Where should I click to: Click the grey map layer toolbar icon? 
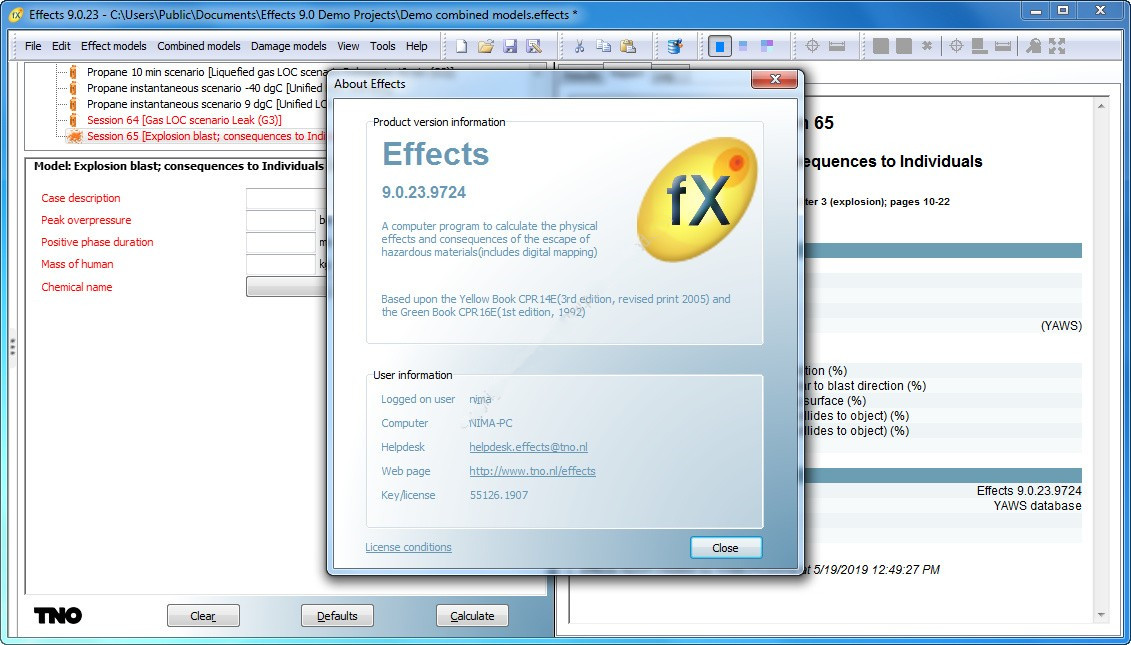click(x=980, y=46)
